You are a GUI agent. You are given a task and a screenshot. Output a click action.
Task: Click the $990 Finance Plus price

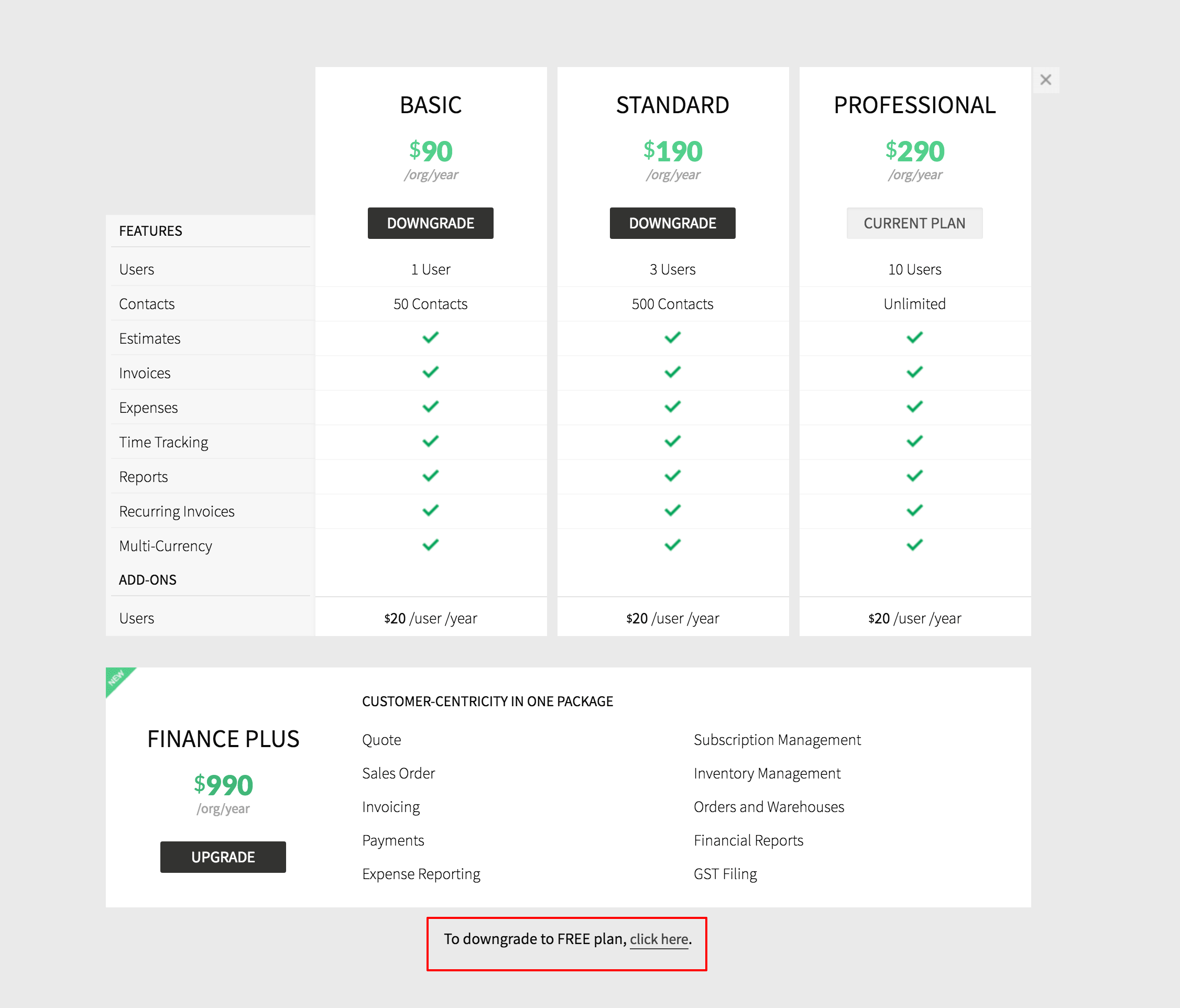(223, 785)
